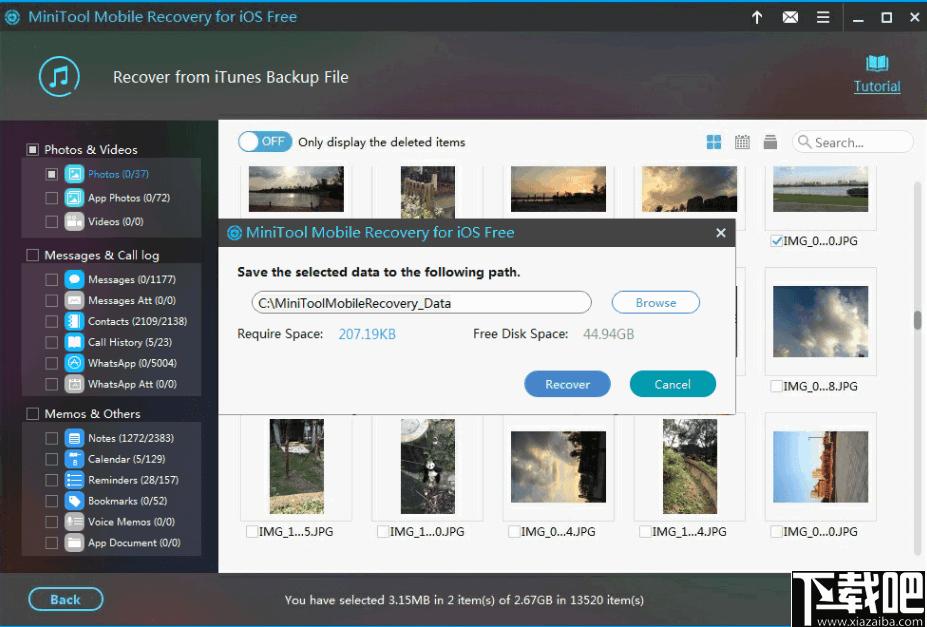Open the hamburger menu icon
Image resolution: width=927 pixels, height=627 pixels.
coord(823,18)
